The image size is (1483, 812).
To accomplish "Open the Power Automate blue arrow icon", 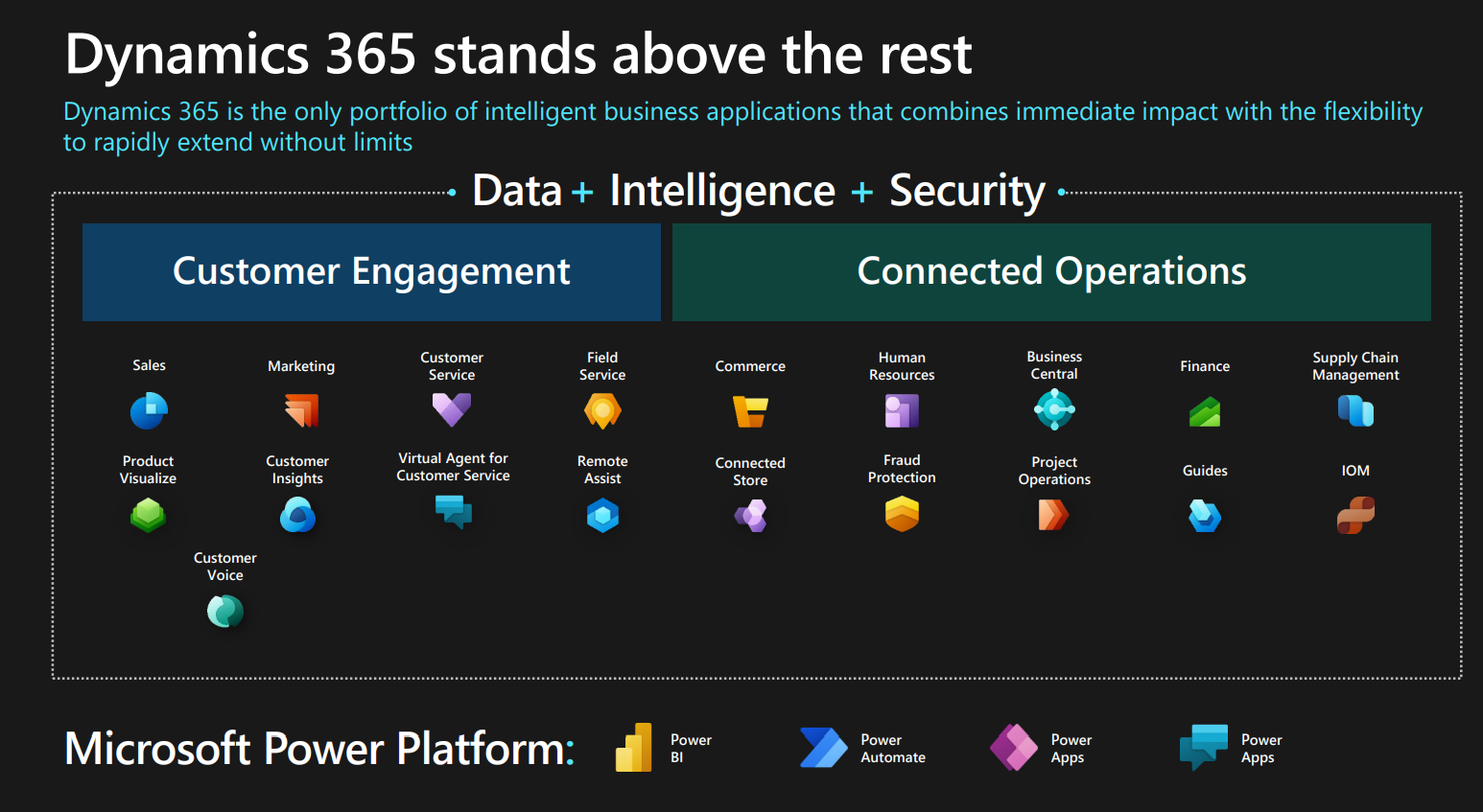I will point(824,748).
